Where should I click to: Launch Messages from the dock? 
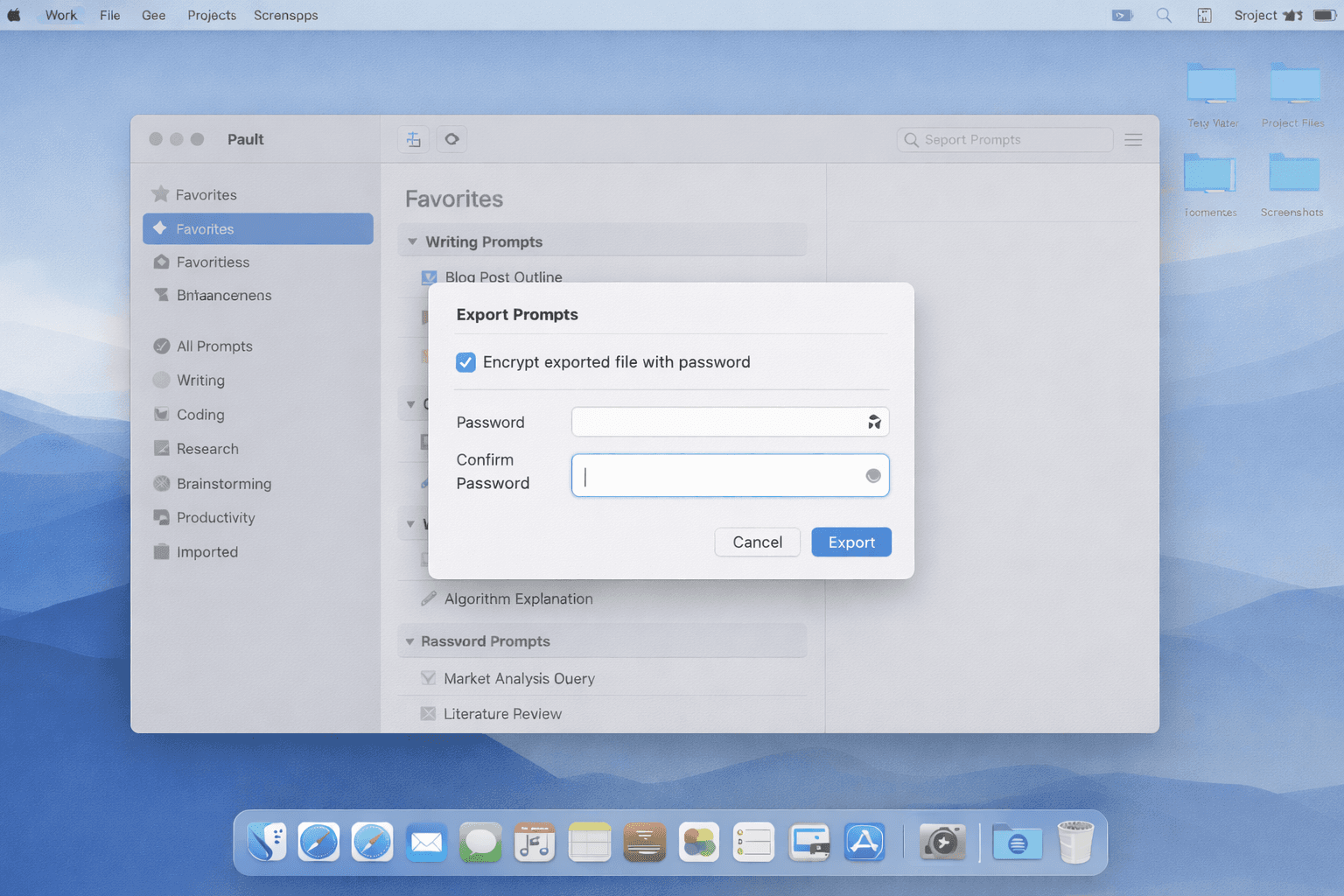(480, 843)
